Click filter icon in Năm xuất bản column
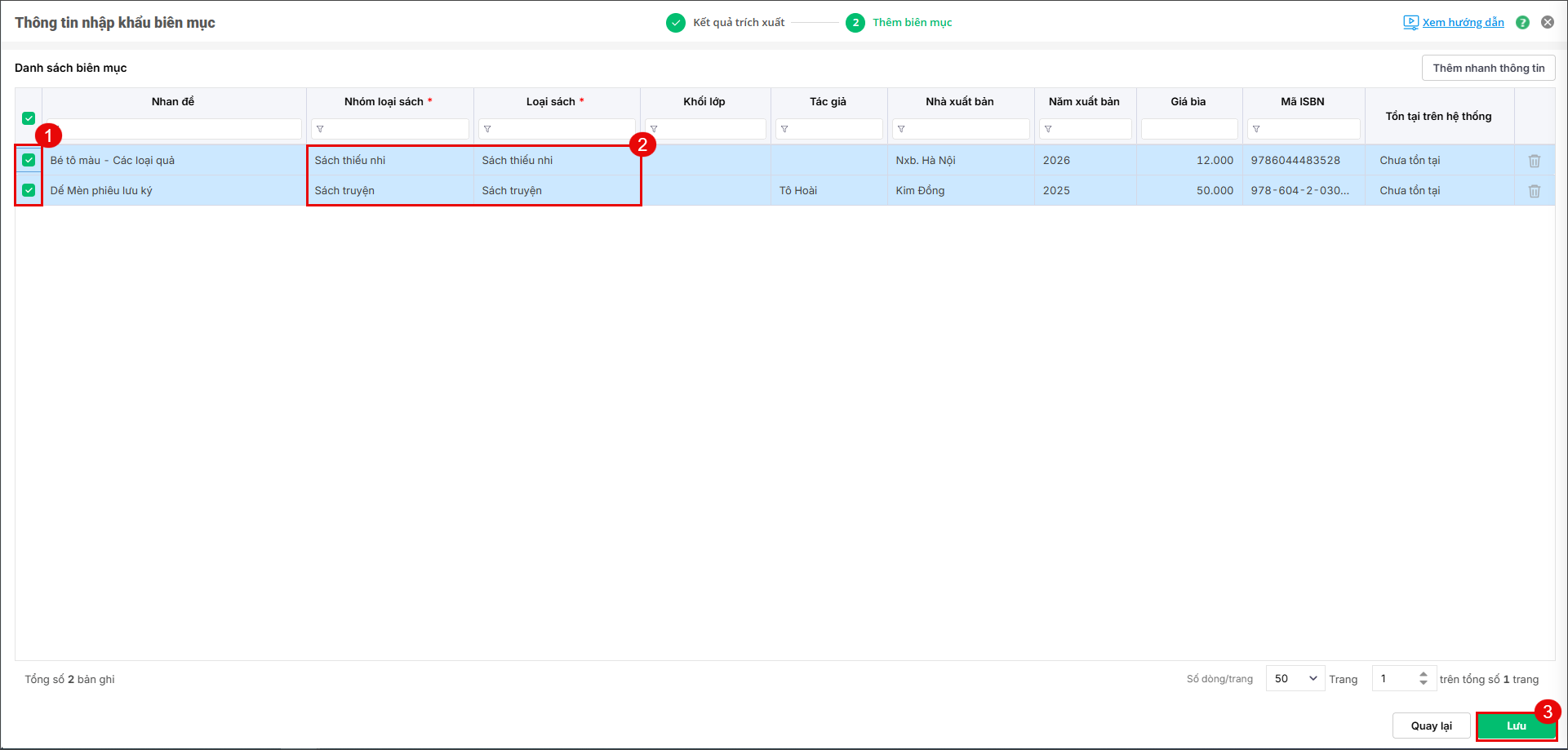The image size is (1568, 750). [1048, 129]
